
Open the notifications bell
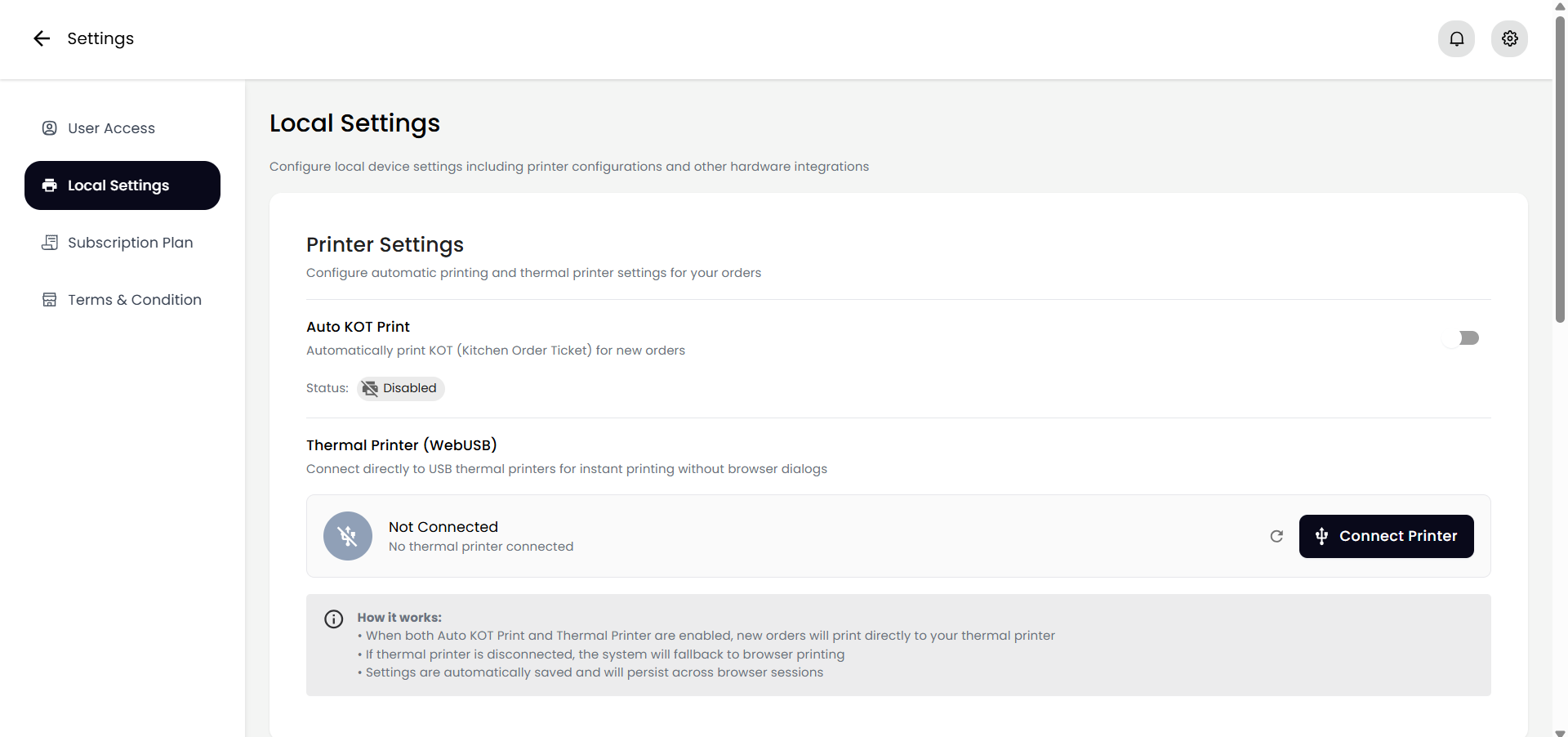[1456, 38]
